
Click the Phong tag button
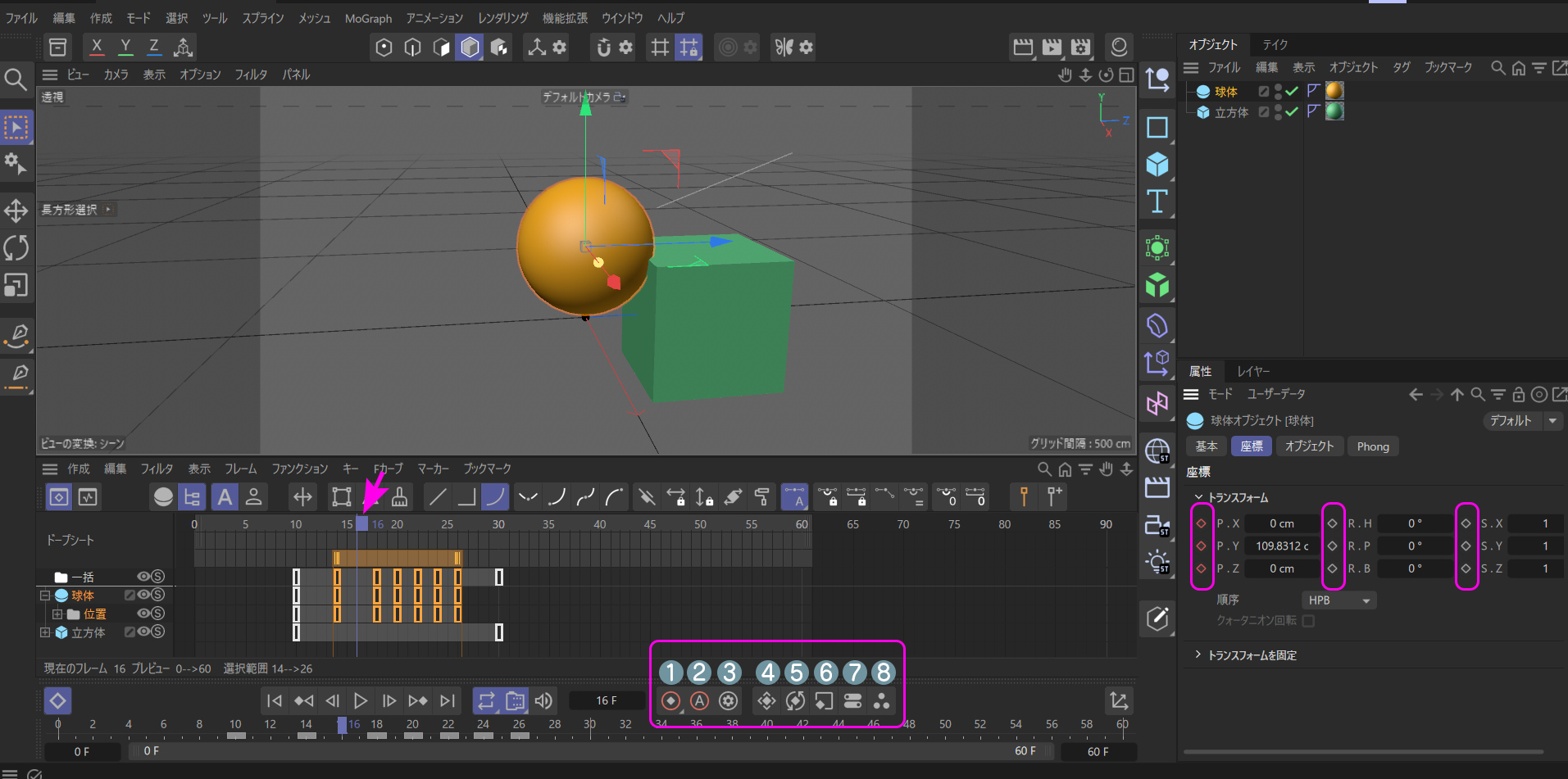coord(1372,446)
